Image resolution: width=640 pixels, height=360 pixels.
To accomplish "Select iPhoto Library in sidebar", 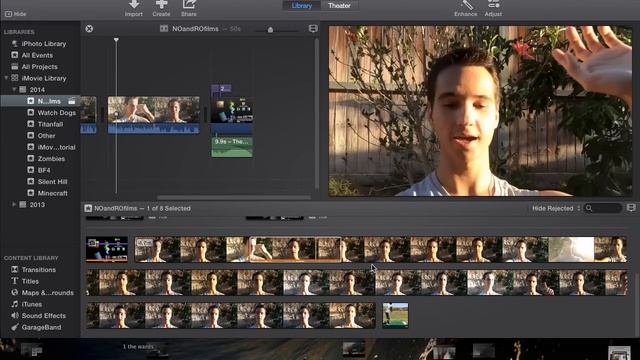I will (x=44, y=44).
